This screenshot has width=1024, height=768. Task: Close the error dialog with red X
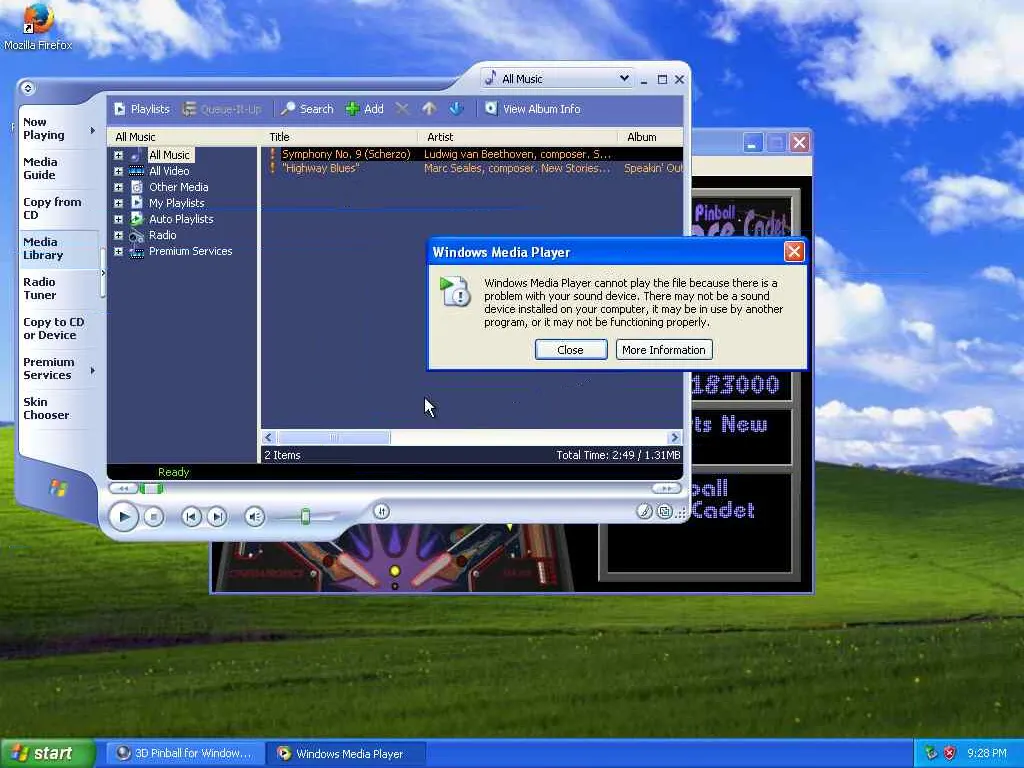(793, 252)
